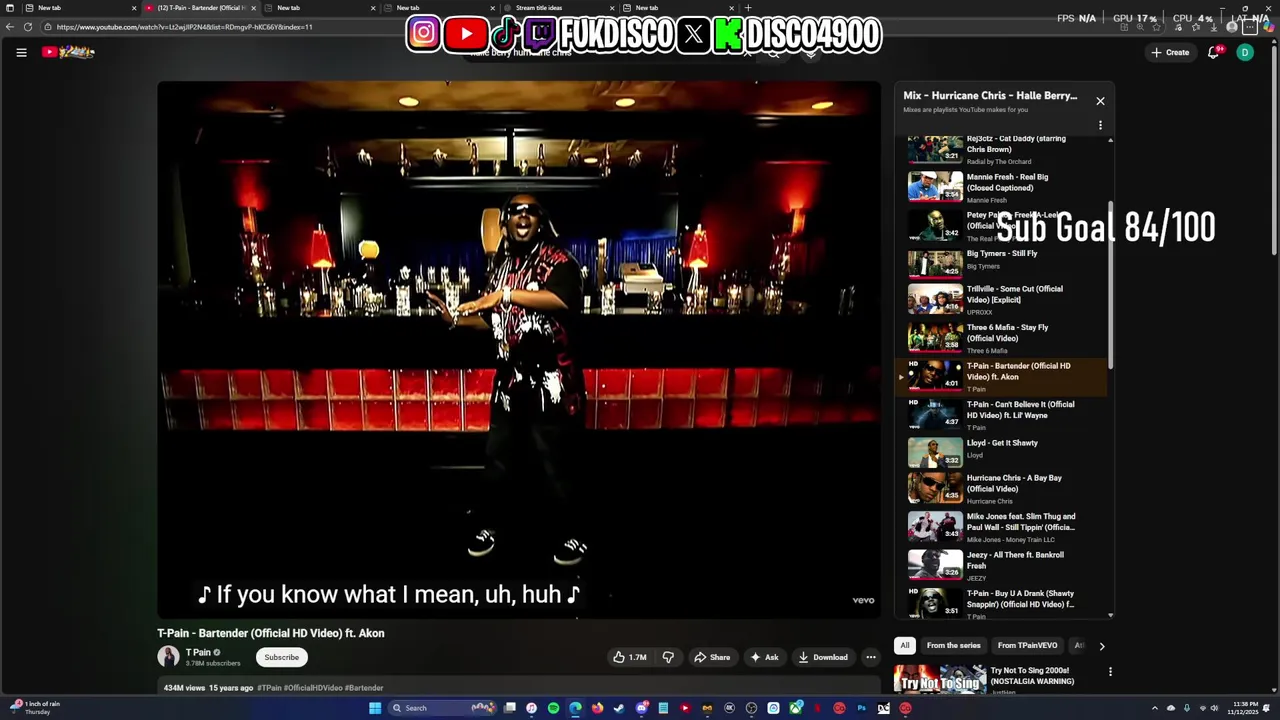Open the weather widget 1 inch of rain

pyautogui.click(x=35, y=707)
